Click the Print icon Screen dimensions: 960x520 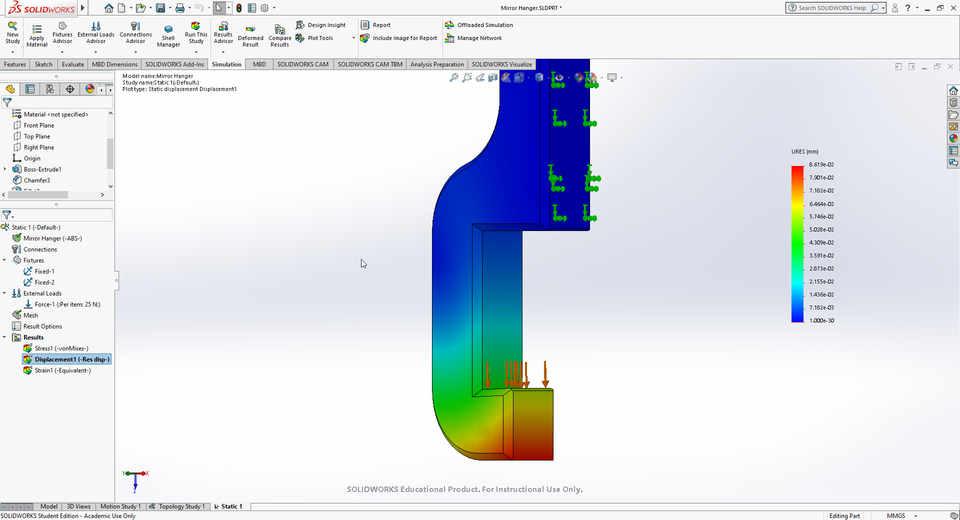point(179,8)
